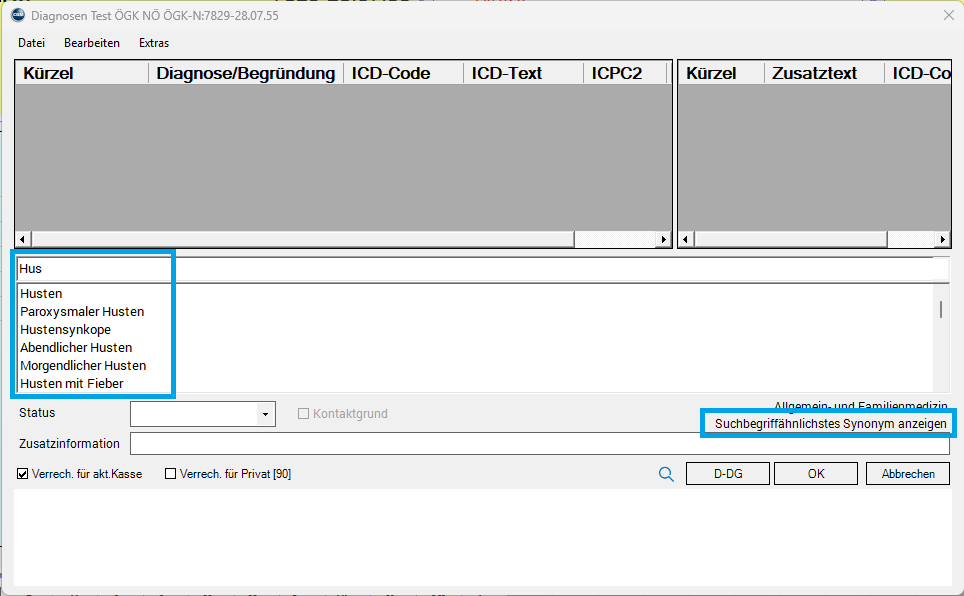Click the Zusatzinformation text field
This screenshot has height=596, width=964.
(x=539, y=444)
